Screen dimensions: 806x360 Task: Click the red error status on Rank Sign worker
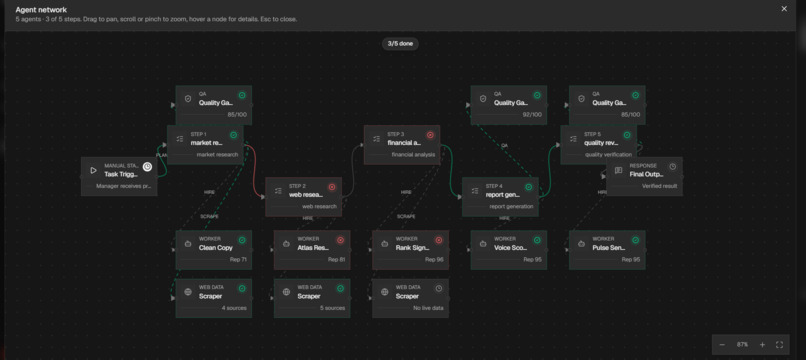(x=438, y=240)
